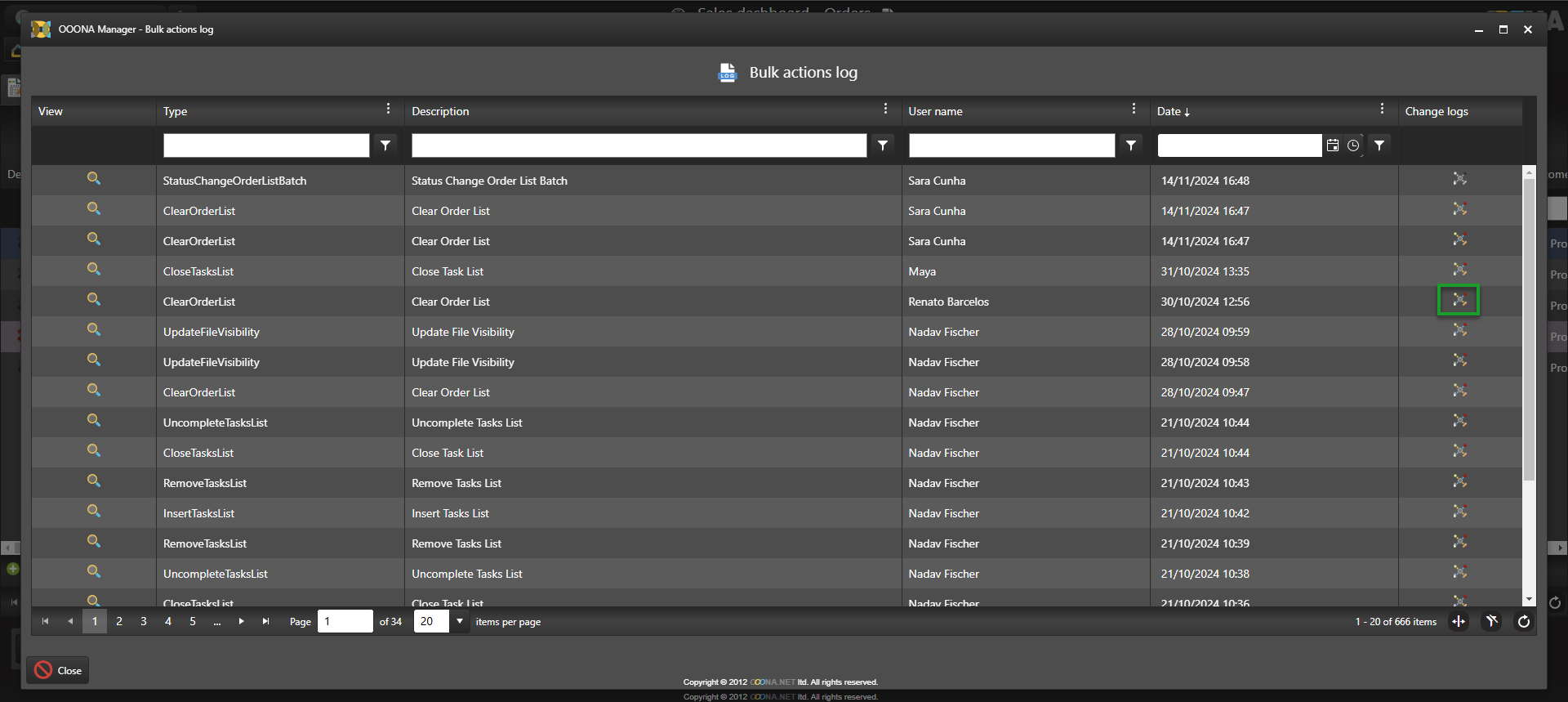Click the vertical scrollbar down arrow
Viewport: 1568px width, 702px height.
tap(1529, 600)
